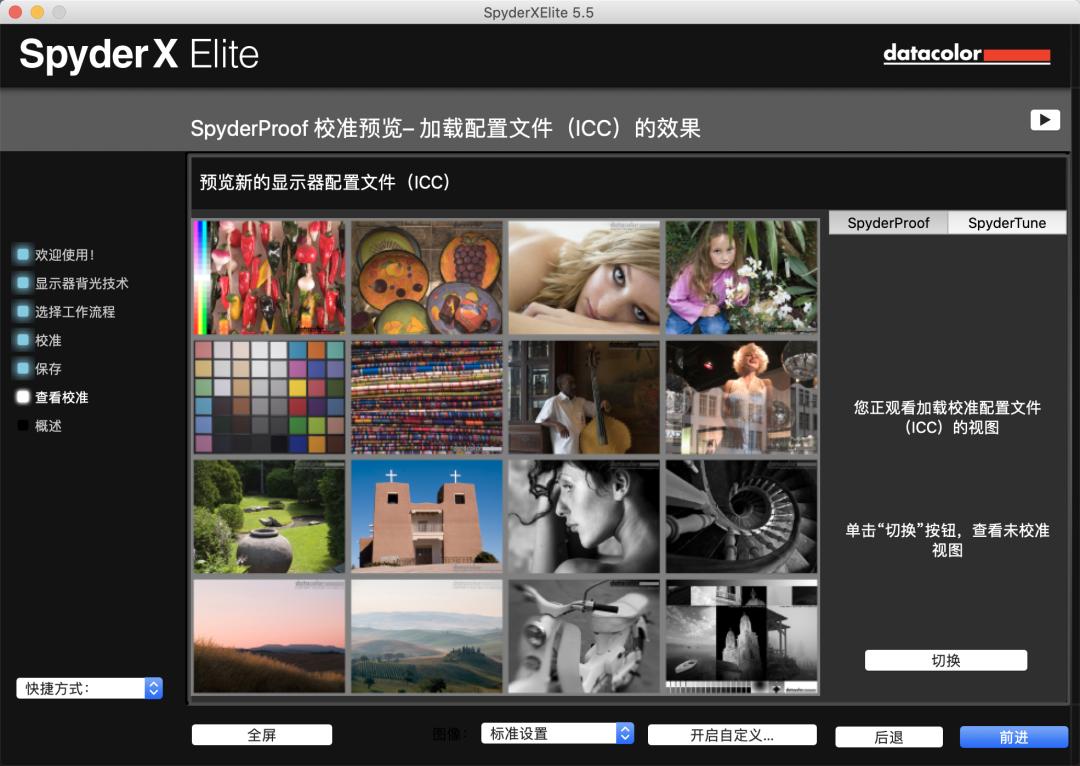Play the help video icon
This screenshot has height=766, width=1080.
(x=1044, y=120)
